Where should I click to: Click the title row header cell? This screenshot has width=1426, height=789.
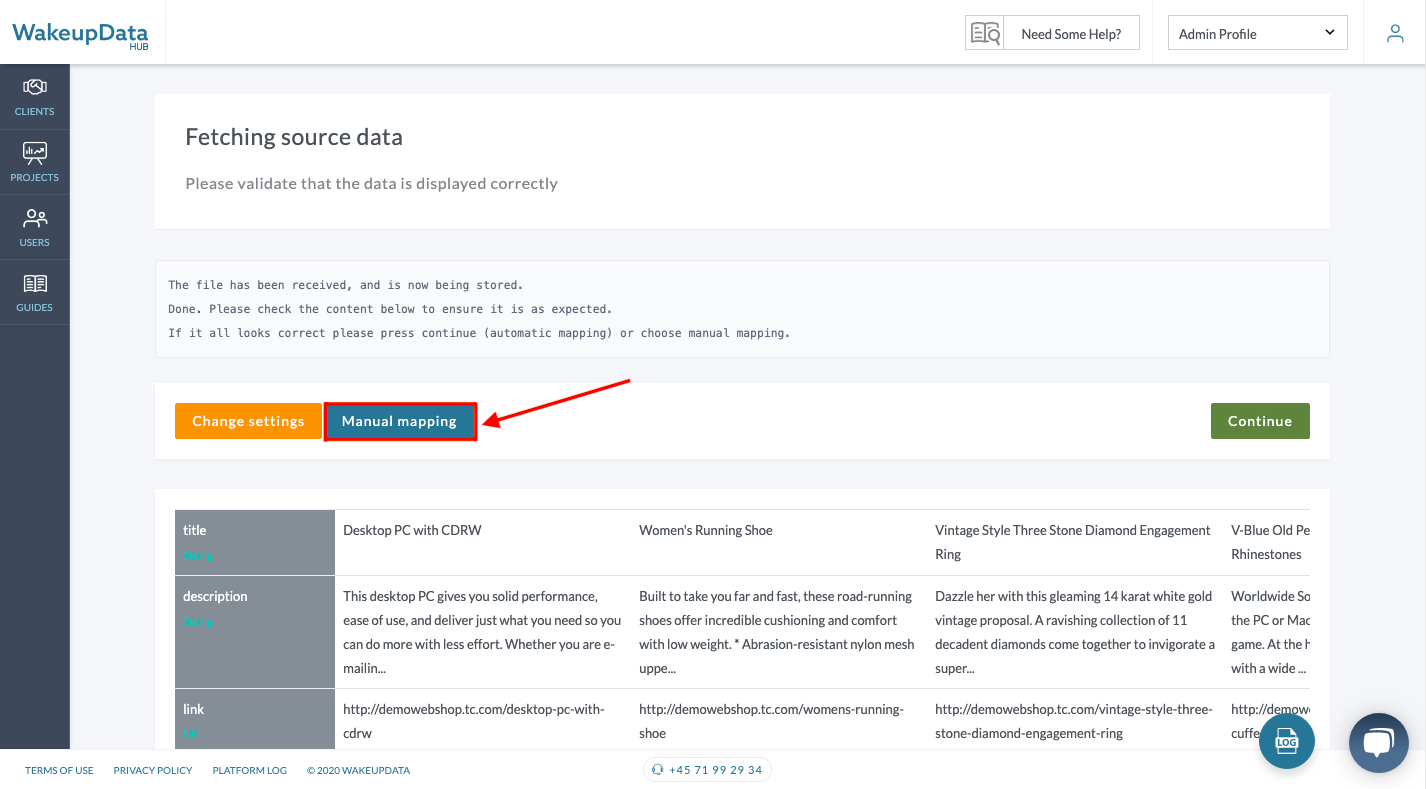[x=254, y=542]
